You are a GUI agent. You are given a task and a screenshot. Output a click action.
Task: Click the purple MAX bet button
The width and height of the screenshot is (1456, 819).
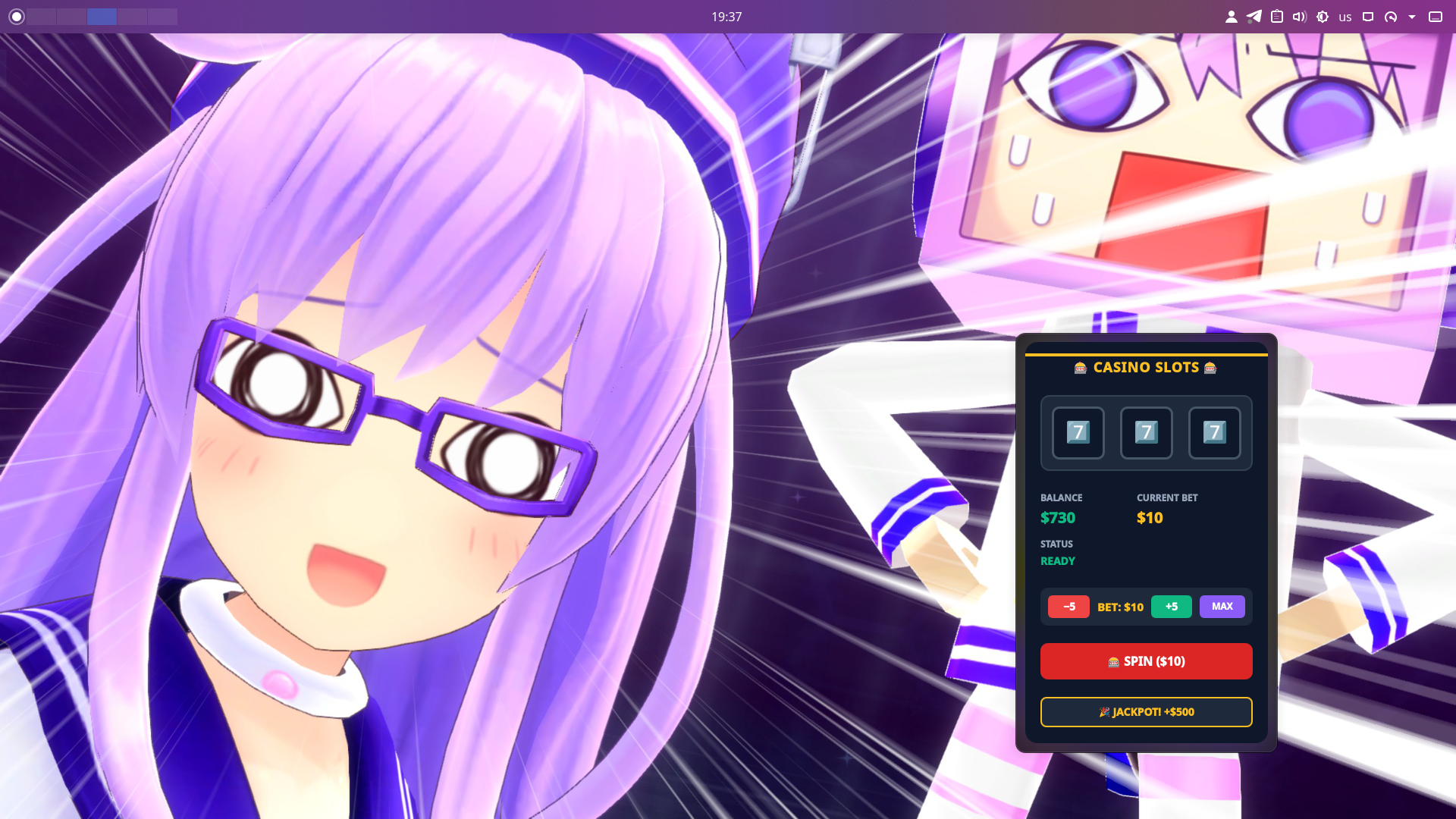[x=1222, y=607]
